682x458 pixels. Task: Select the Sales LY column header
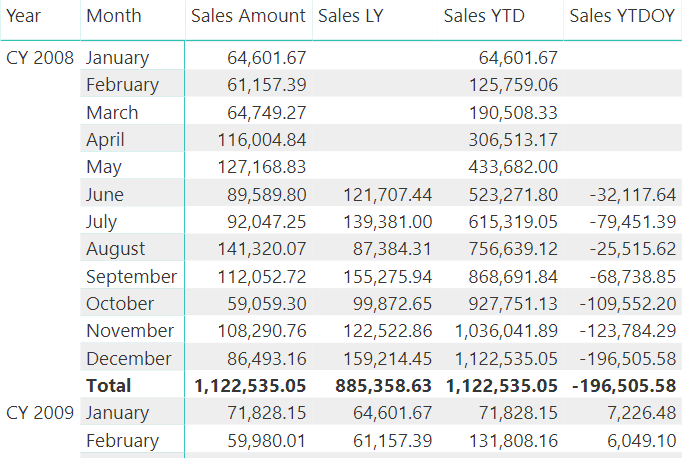[x=351, y=16]
